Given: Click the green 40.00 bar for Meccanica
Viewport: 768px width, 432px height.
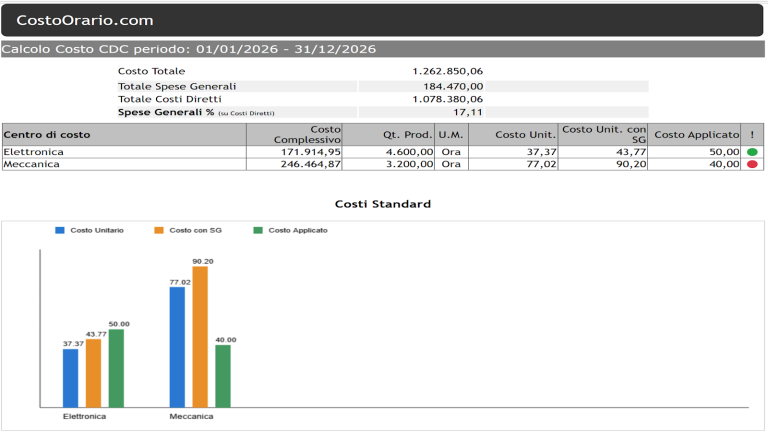Looking at the screenshot, I should click(x=223, y=375).
